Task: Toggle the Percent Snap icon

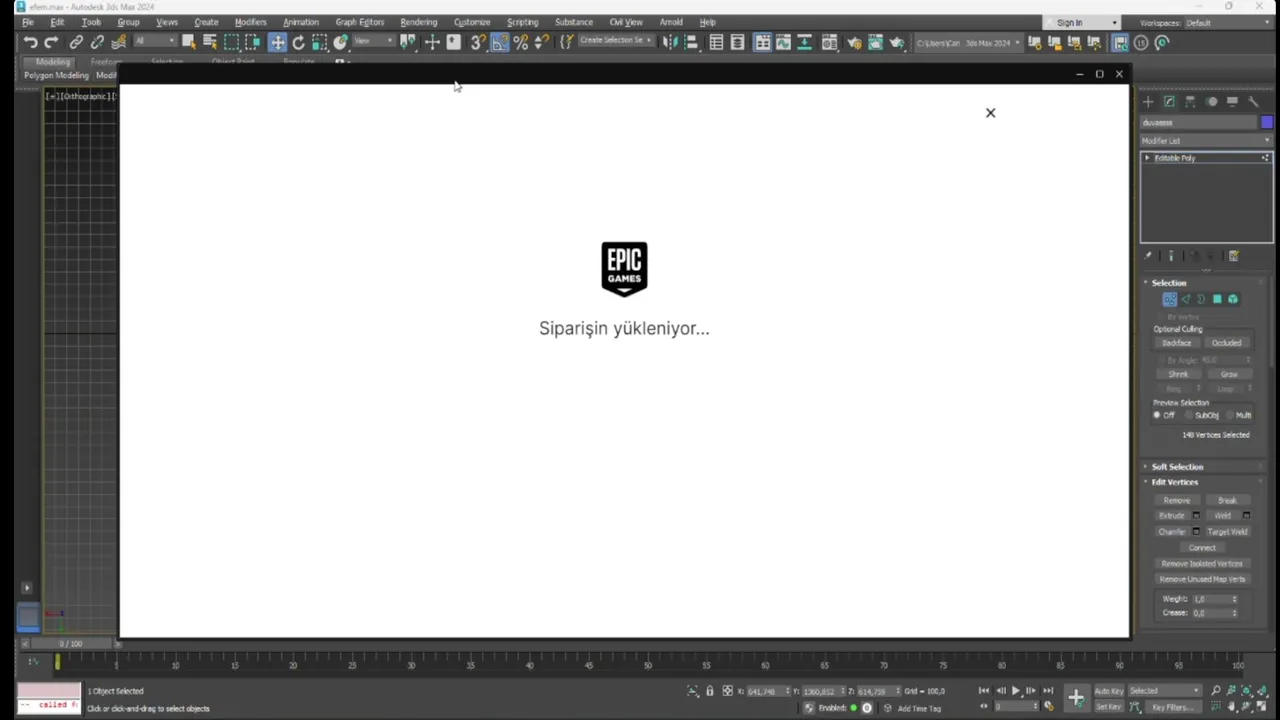Action: [x=521, y=42]
